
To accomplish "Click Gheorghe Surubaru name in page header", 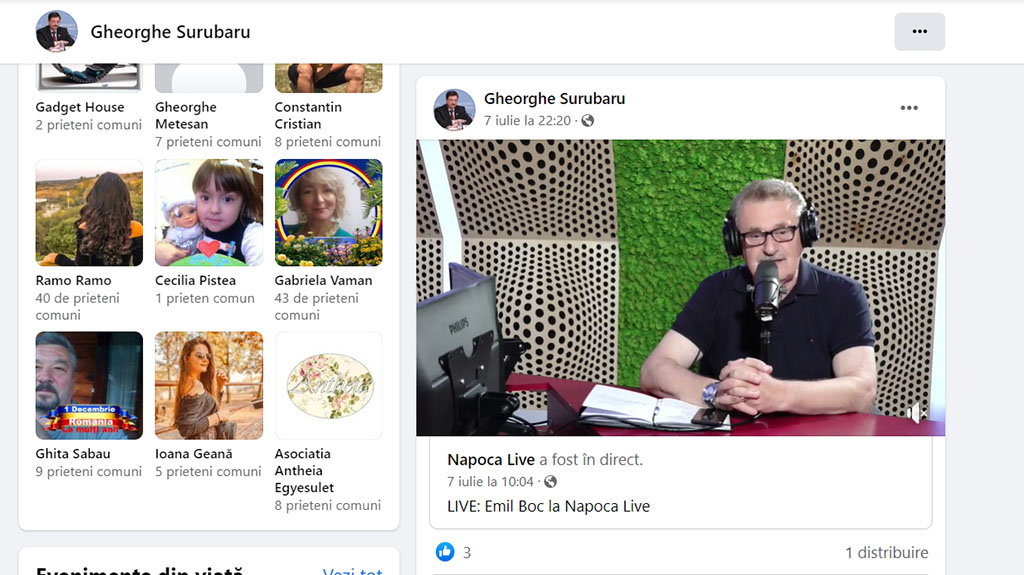I will point(170,32).
